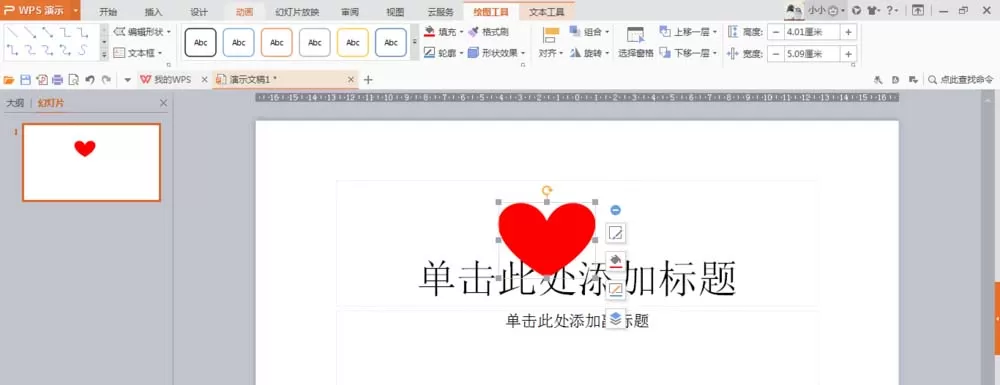Open the 动画 ribbon tab
Screen dimensions: 1000x385
coord(244,11)
